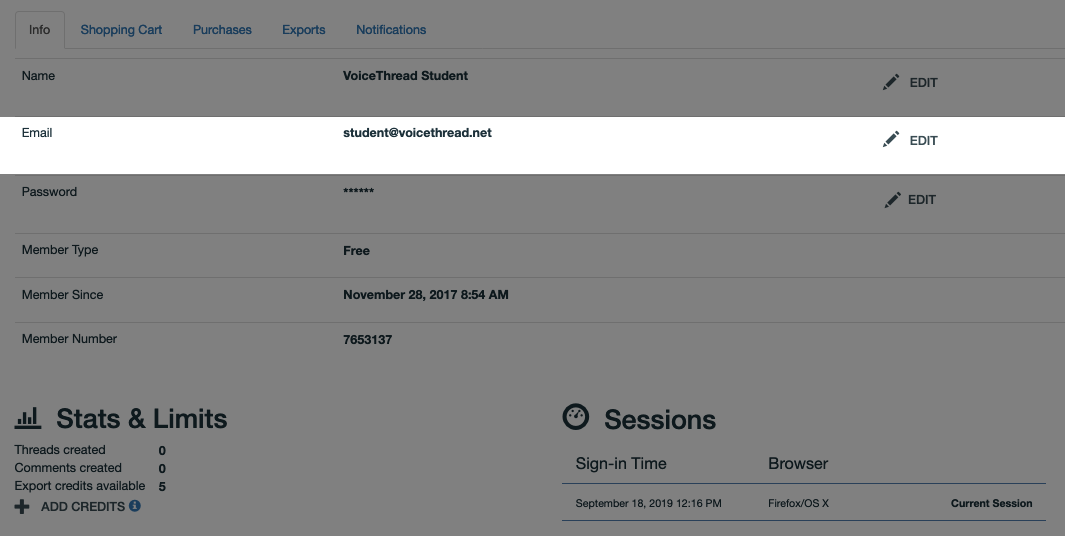Click the pencil icon in Email row
The width and height of the screenshot is (1065, 536).
(890, 139)
